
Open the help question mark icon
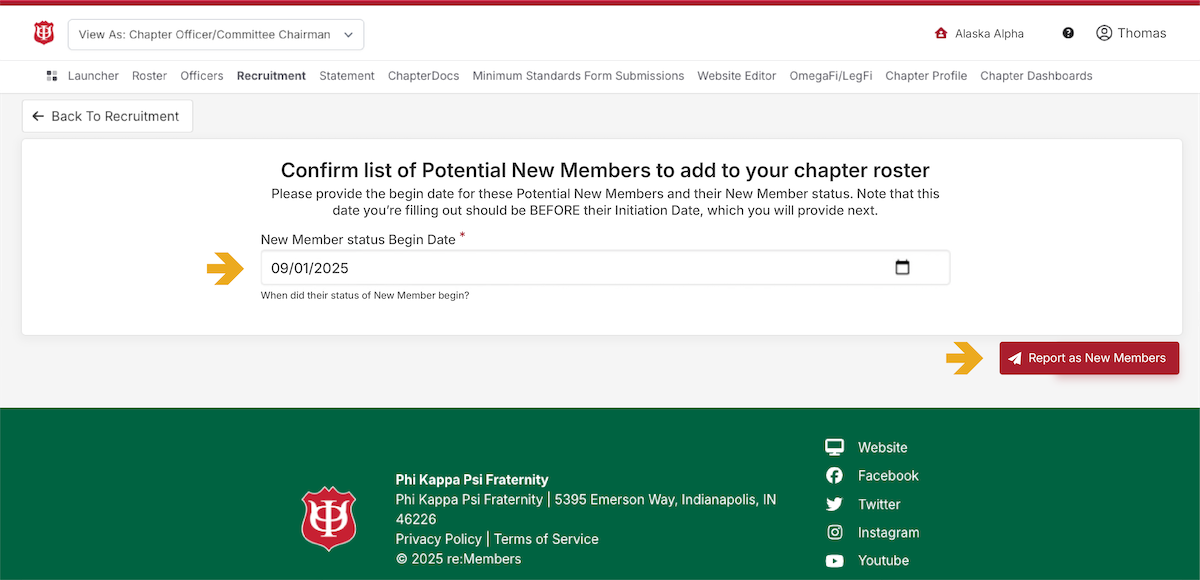click(1068, 33)
